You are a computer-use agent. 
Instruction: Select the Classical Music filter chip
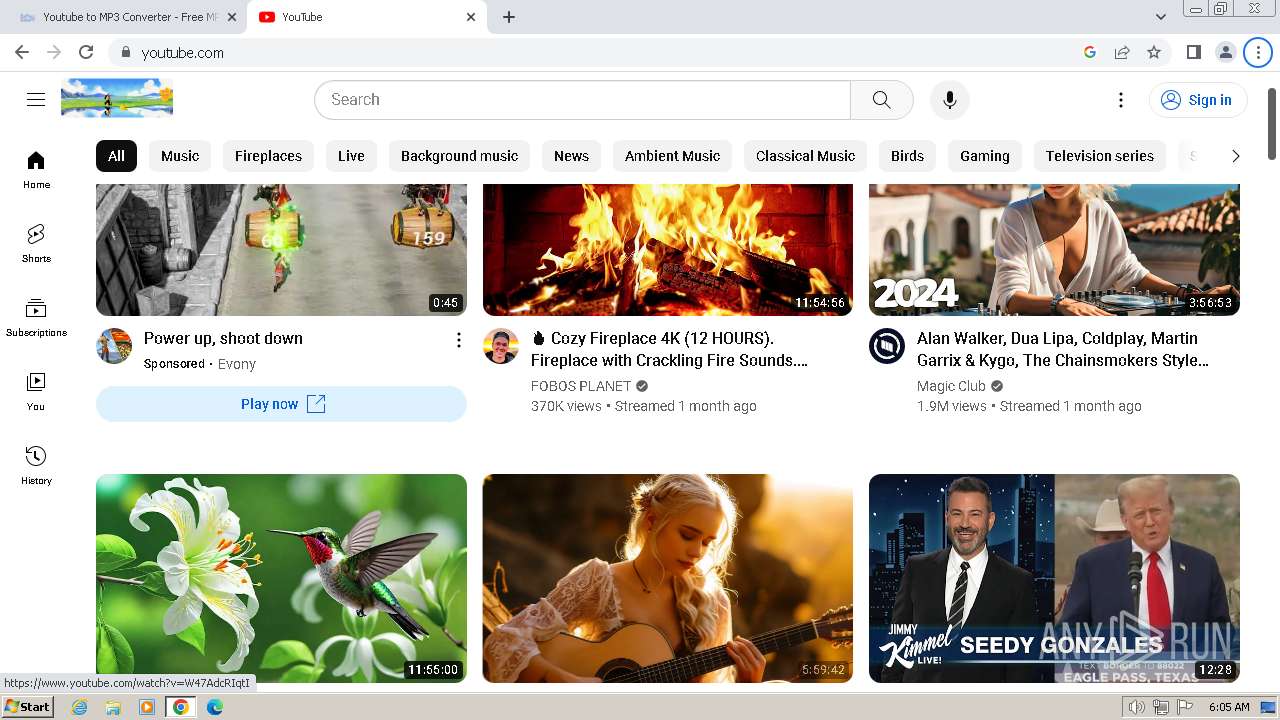tap(805, 156)
